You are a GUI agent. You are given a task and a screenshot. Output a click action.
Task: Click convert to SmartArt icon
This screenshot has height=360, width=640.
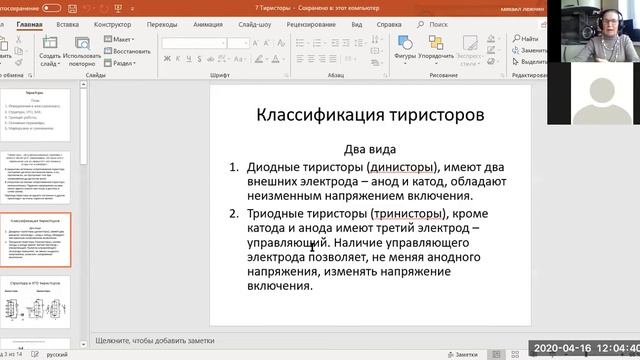pyautogui.click(x=376, y=62)
